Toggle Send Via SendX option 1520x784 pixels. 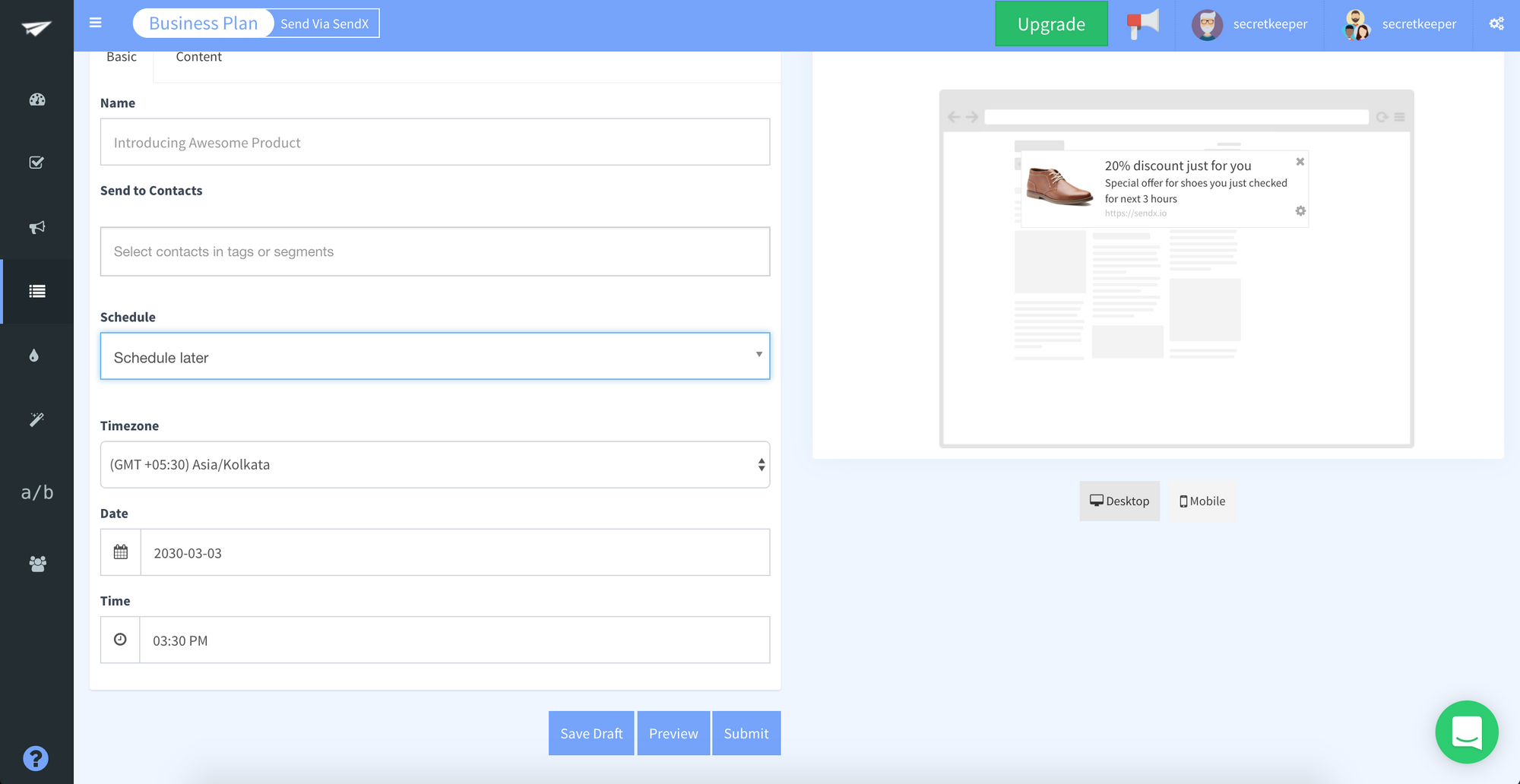[x=325, y=24]
